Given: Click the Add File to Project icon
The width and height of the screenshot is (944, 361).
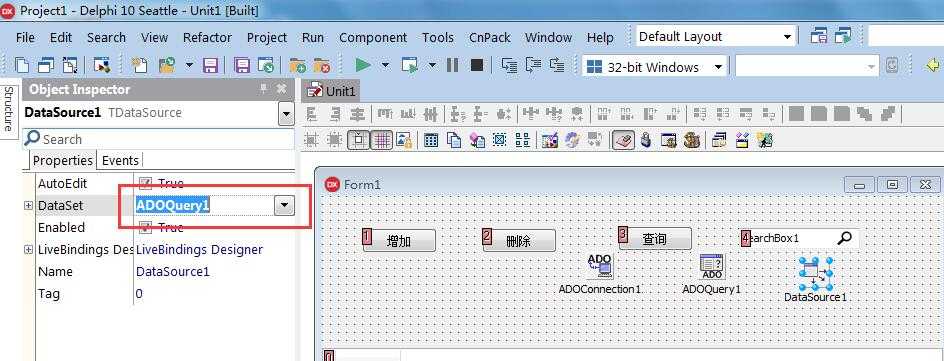Looking at the screenshot, I should point(298,65).
